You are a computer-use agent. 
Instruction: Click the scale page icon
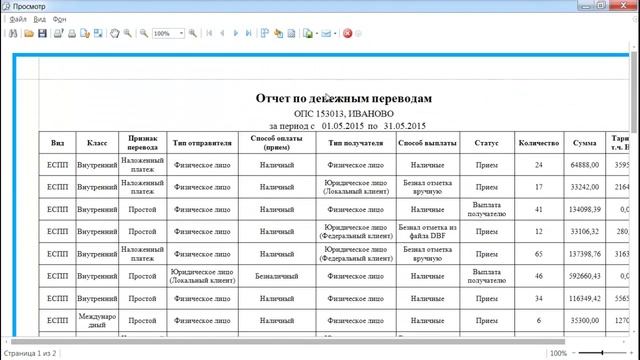[98, 33]
